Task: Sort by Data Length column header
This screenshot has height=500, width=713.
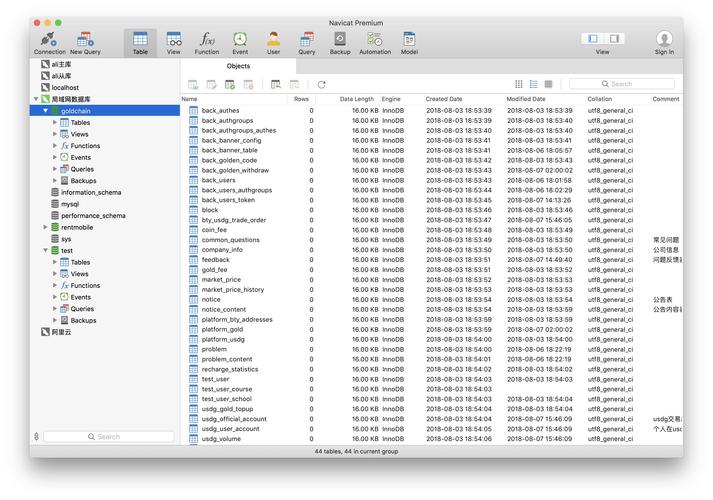Action: (x=356, y=99)
